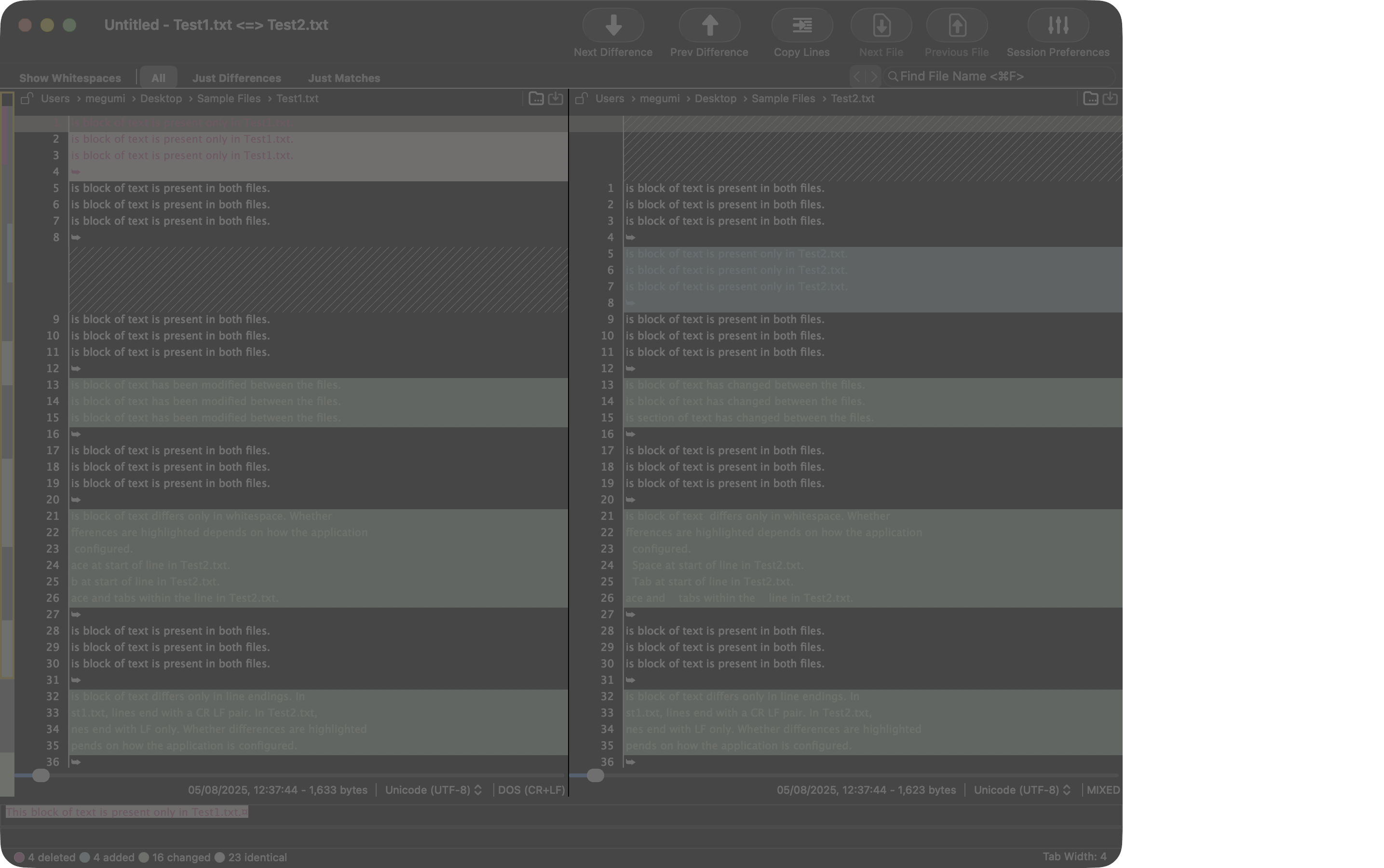
Task: Select line 22 in the Test1.txt pane
Action: coord(319,532)
